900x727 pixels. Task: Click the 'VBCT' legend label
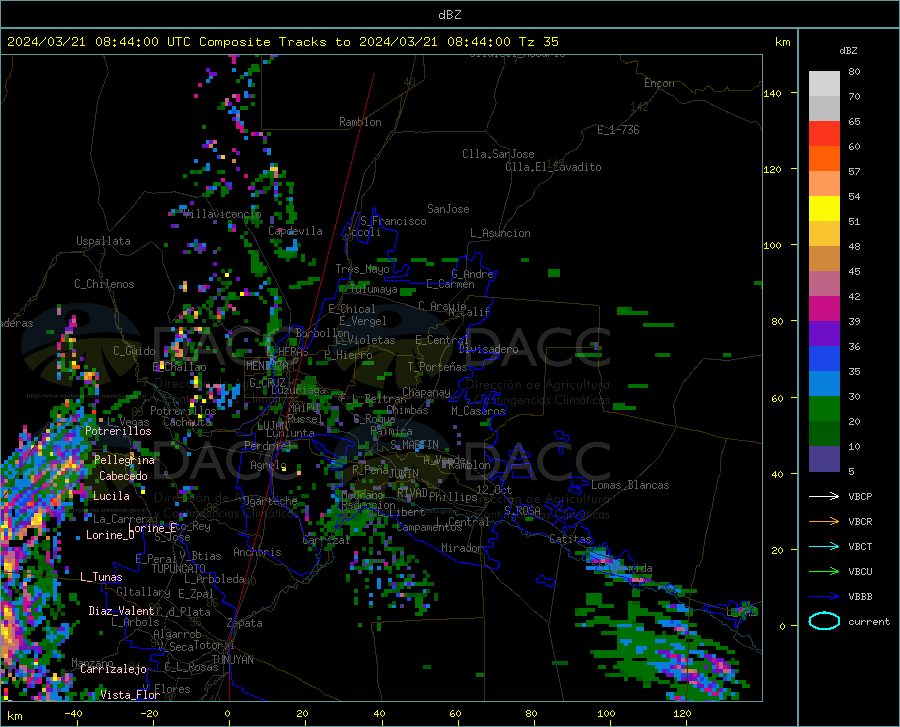click(860, 547)
